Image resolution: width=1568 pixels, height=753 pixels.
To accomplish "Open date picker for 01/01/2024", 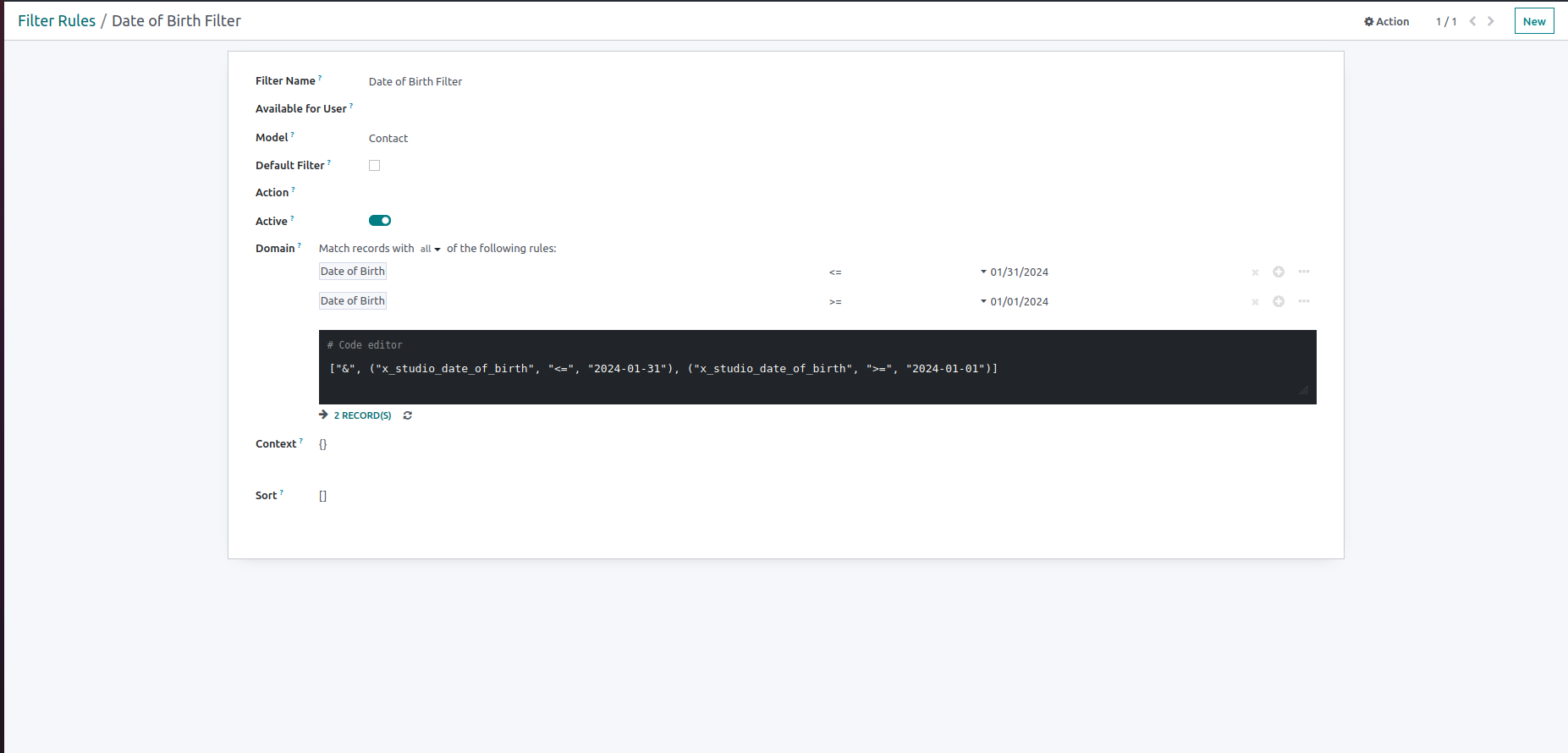I will click(x=1019, y=302).
